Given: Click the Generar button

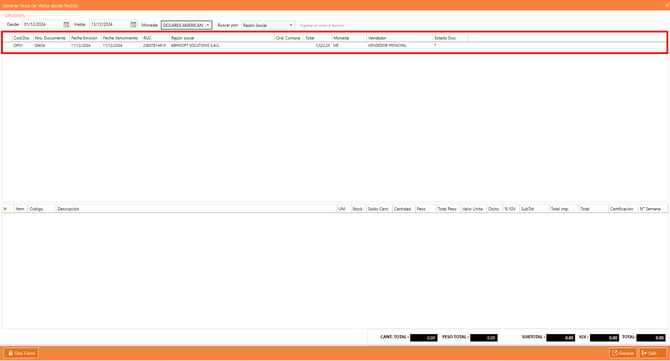Looking at the screenshot, I should (623, 353).
